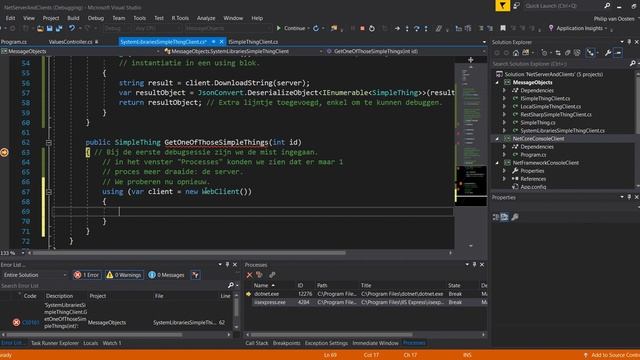
Task: Click the code minimap scrollbar preview
Action: (471, 155)
